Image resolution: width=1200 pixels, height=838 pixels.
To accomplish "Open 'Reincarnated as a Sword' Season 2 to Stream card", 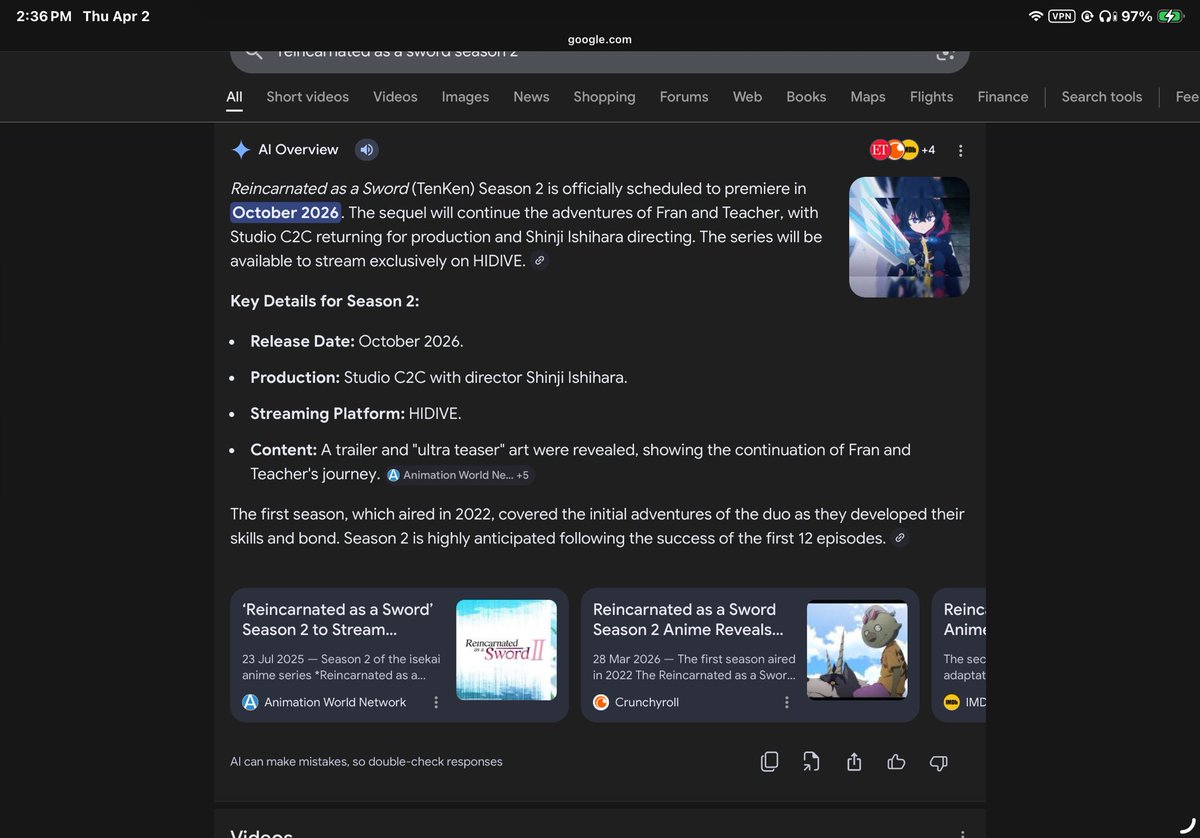I will [399, 655].
